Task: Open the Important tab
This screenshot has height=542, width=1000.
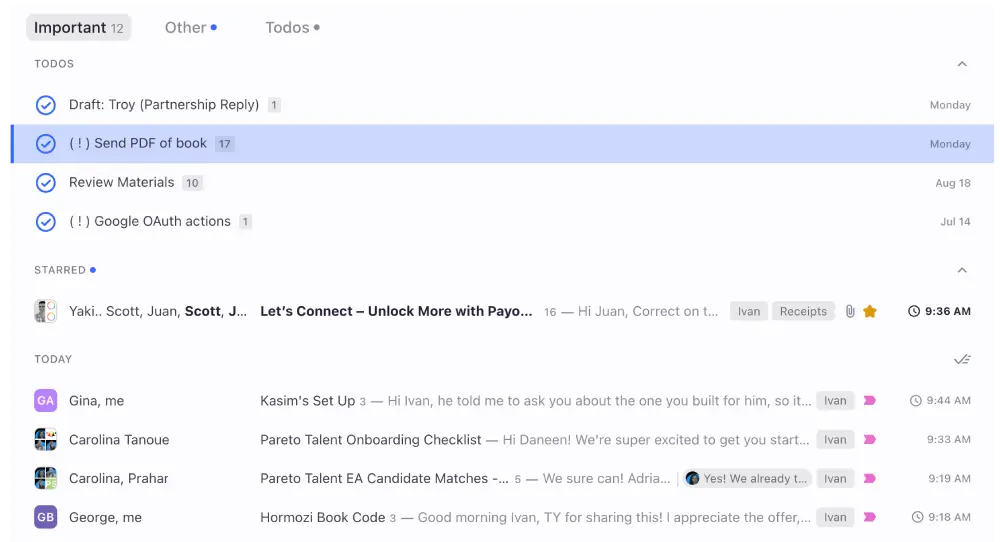Action: click(x=78, y=27)
